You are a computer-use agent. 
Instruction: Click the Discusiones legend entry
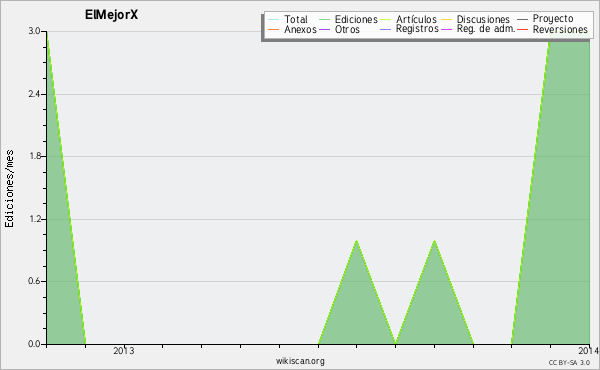476,19
